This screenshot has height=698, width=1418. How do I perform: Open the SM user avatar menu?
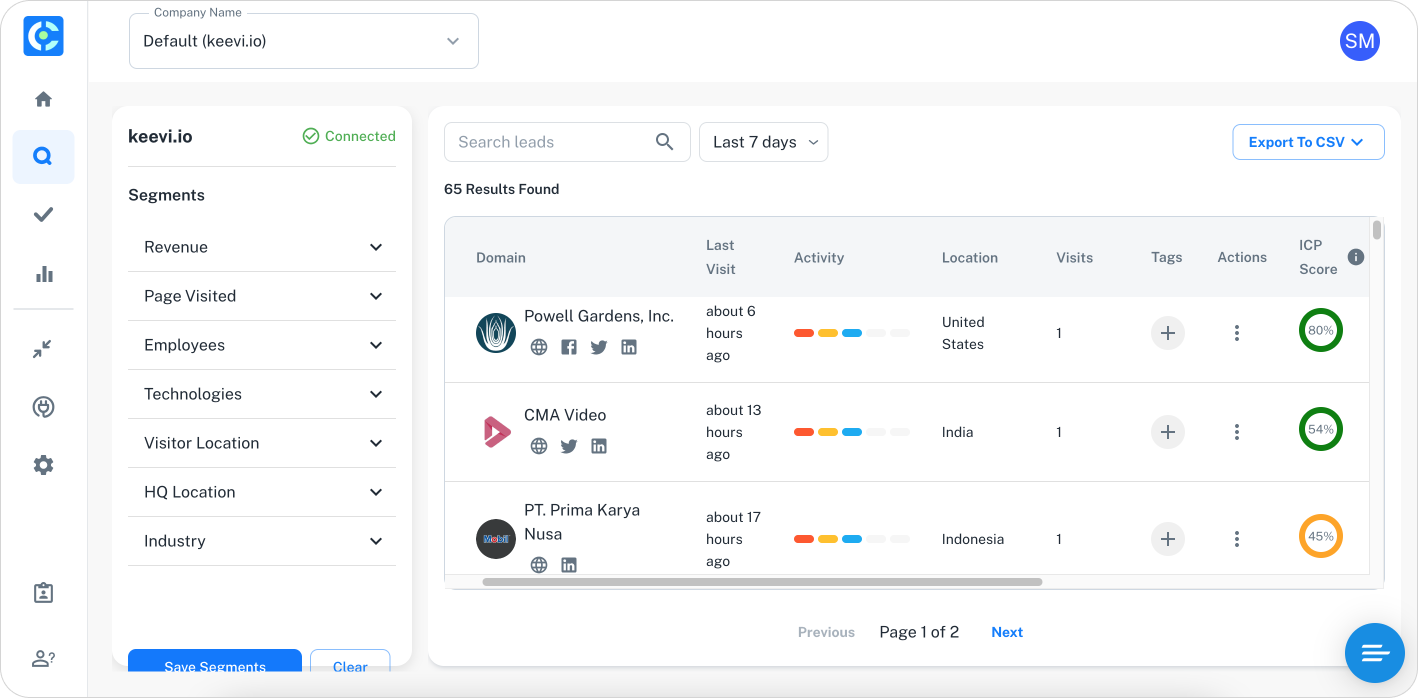1359,41
